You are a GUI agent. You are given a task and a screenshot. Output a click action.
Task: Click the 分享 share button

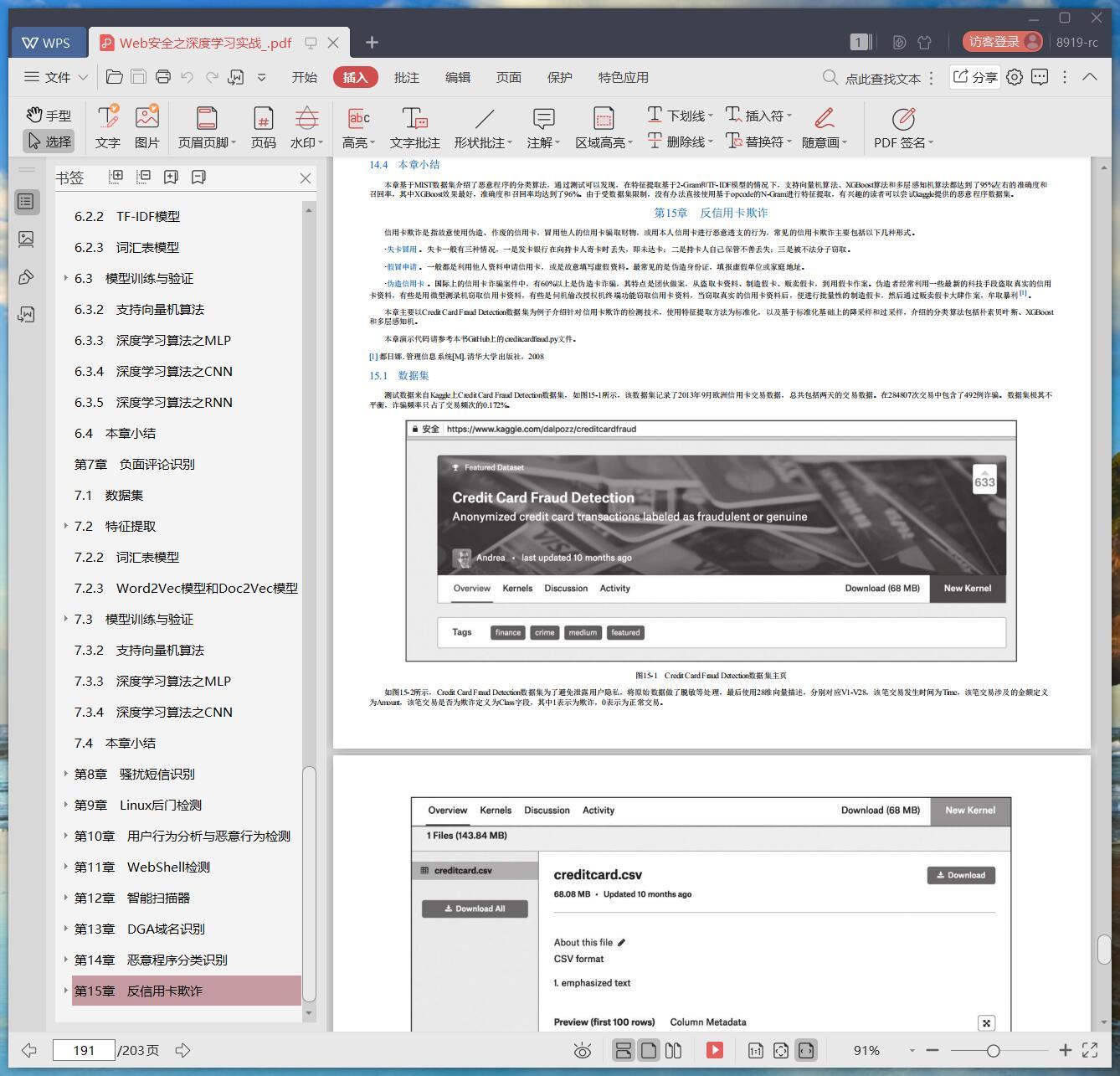975,77
